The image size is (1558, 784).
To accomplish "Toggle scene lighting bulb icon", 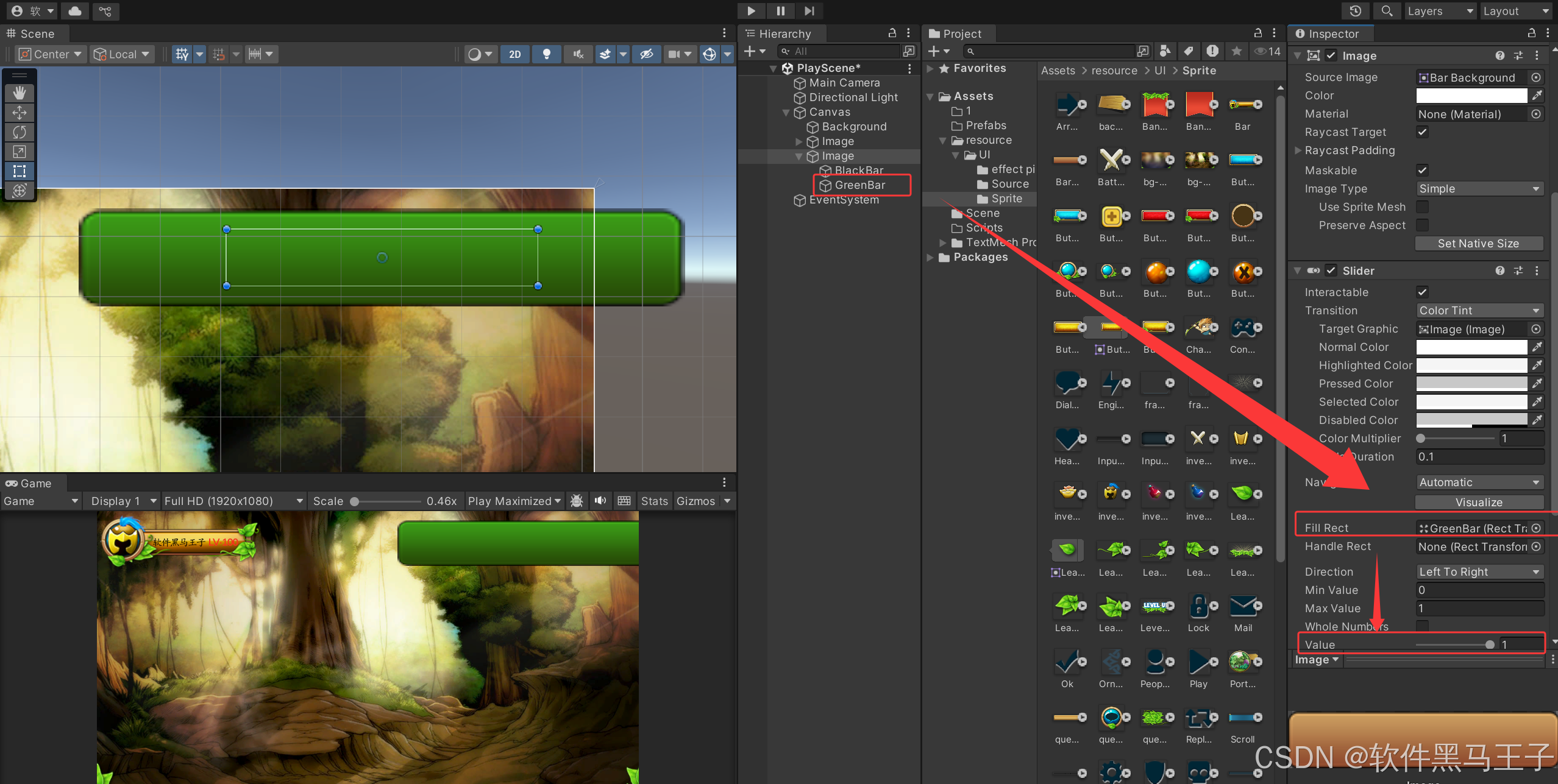I will pos(547,54).
